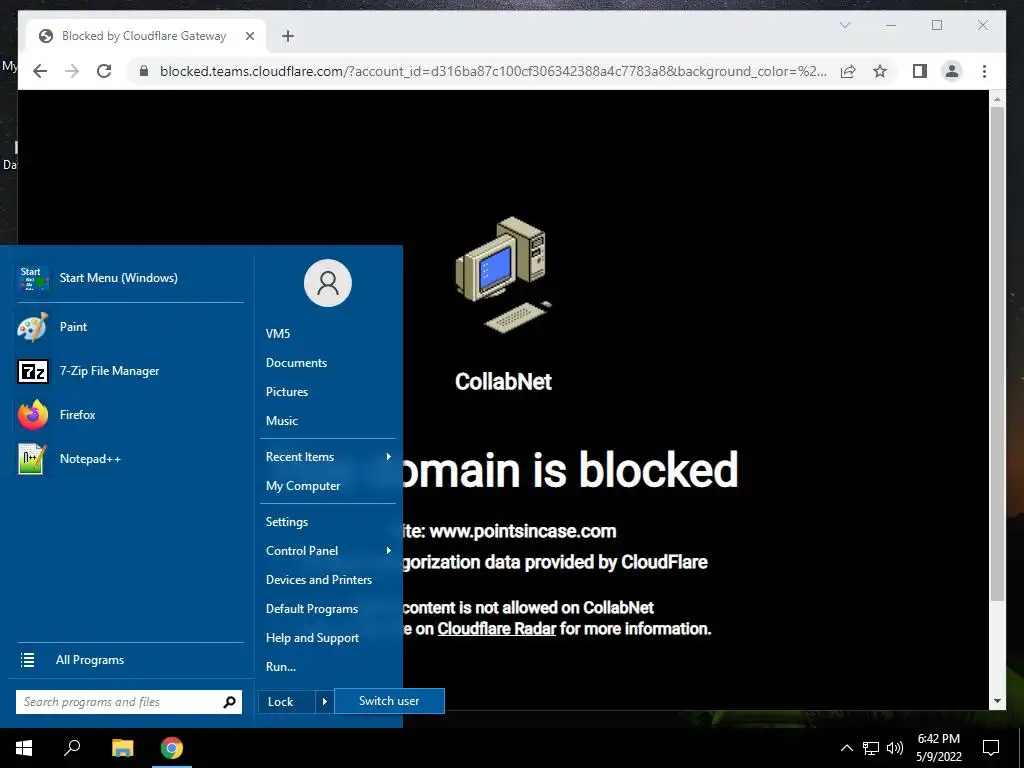This screenshot has width=1024, height=768.
Task: Open File Explorer from the taskbar
Action: pos(122,748)
